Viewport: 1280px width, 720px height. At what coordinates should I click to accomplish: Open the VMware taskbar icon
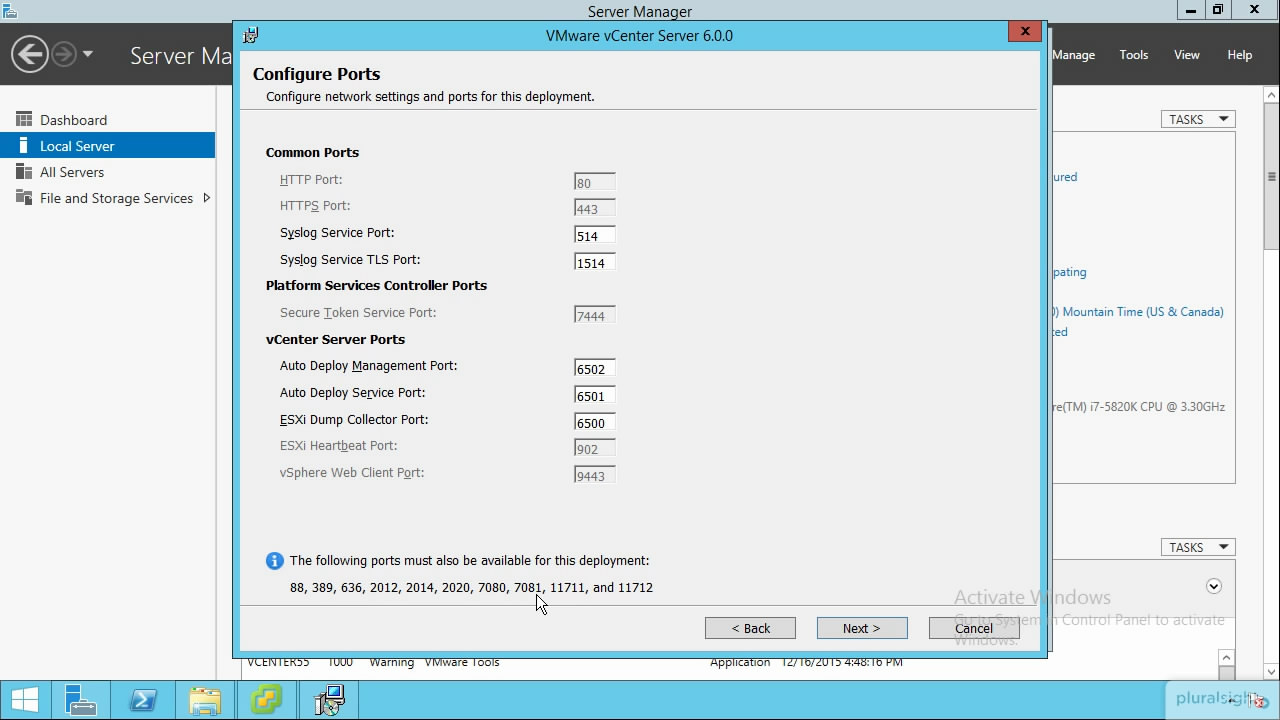coord(266,700)
